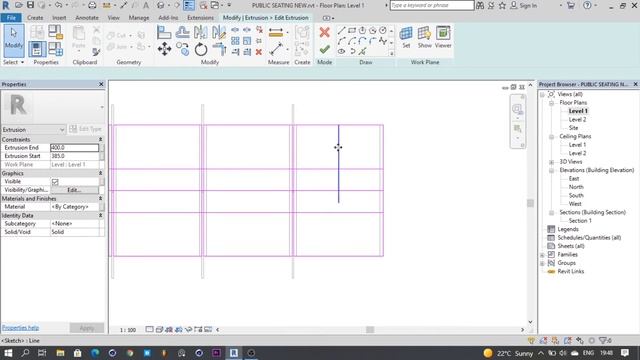Click the Rotate tool icon
Viewport: 640px width, 360px height.
pos(200,49)
